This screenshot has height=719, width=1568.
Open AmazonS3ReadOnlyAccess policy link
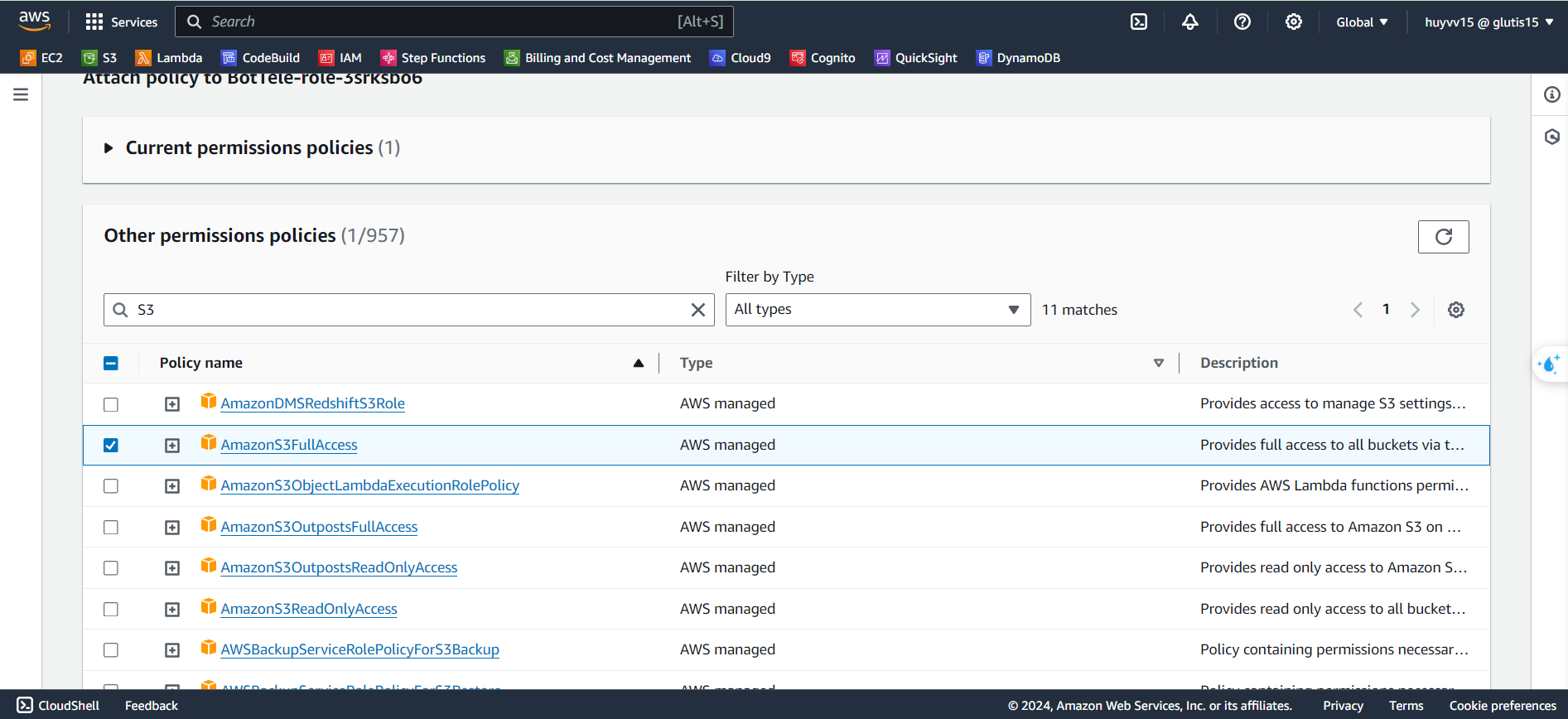[x=309, y=609]
